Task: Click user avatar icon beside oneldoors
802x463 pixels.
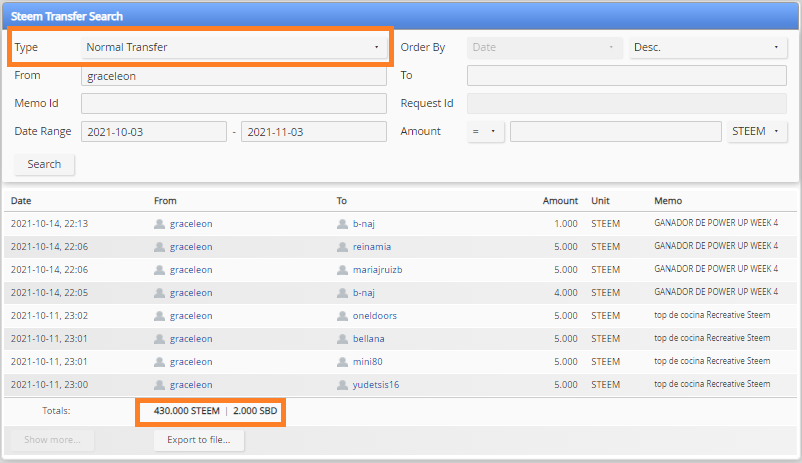Action: coord(342,316)
